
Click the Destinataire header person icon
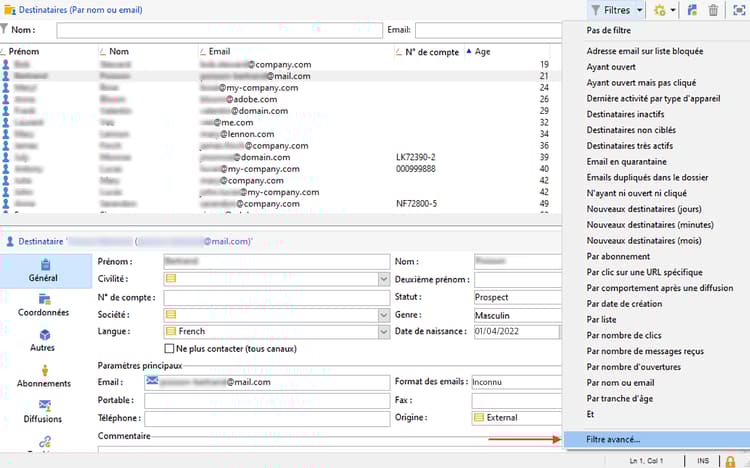click(10, 242)
